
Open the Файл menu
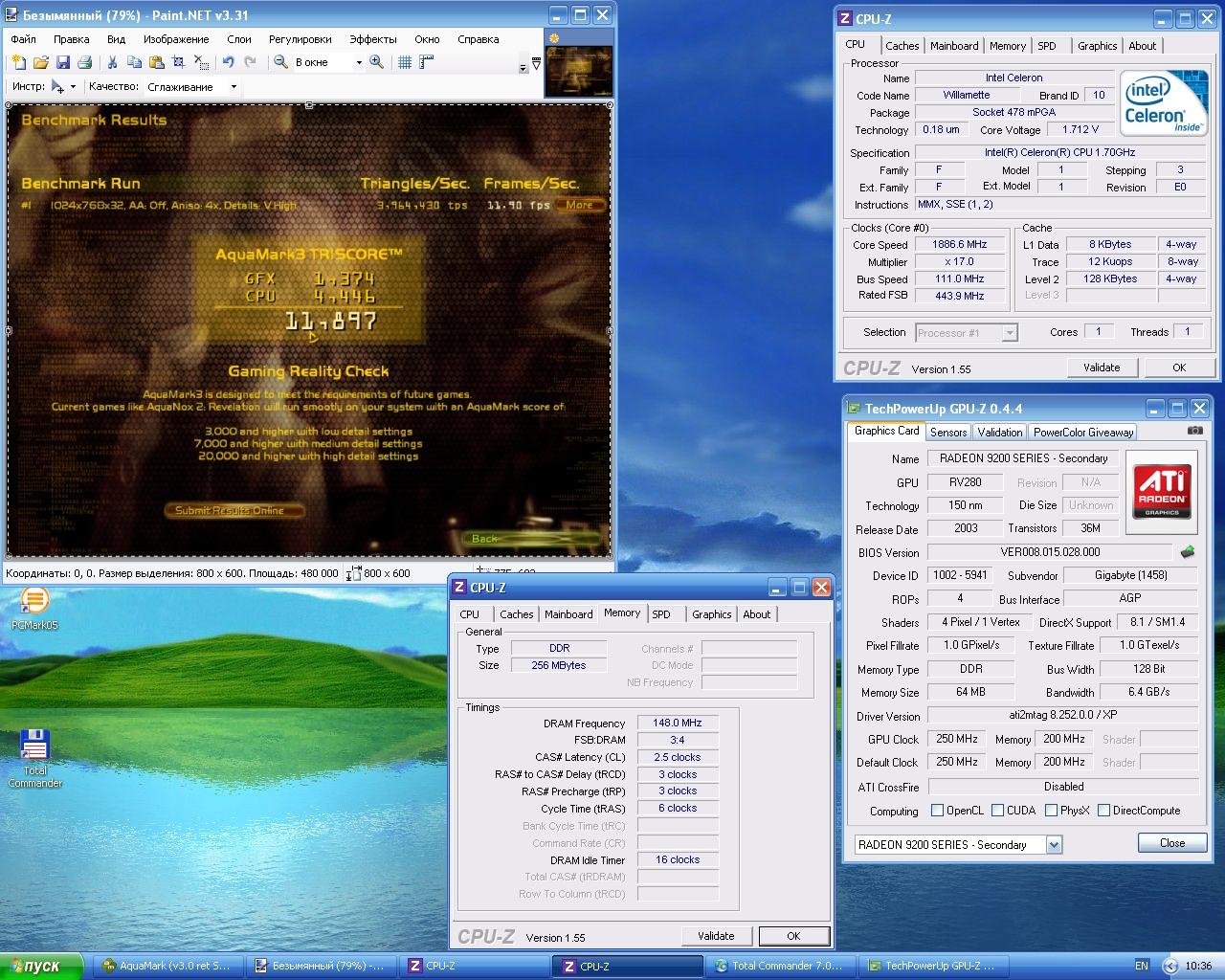24,39
